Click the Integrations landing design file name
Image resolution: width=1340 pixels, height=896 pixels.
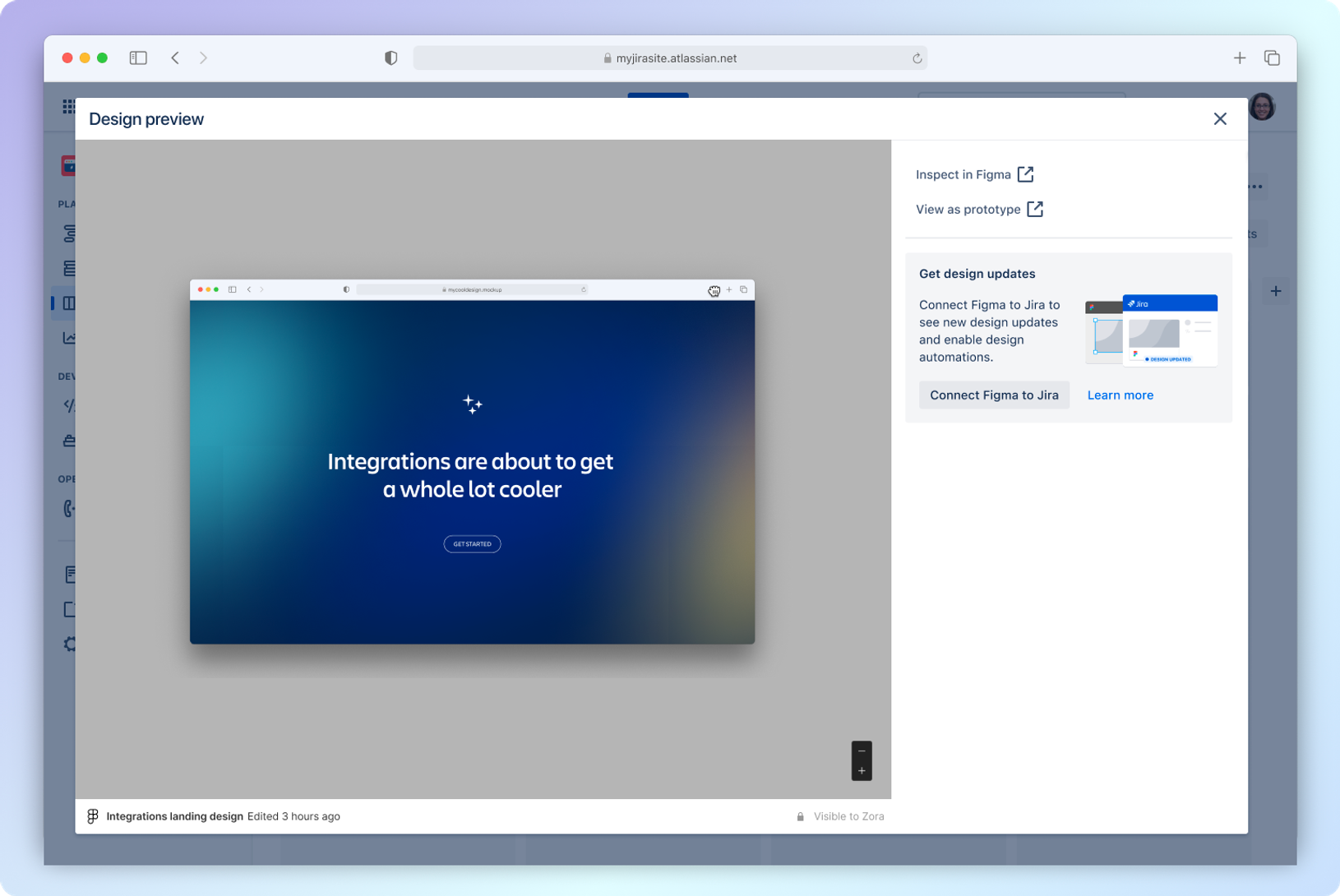(174, 816)
